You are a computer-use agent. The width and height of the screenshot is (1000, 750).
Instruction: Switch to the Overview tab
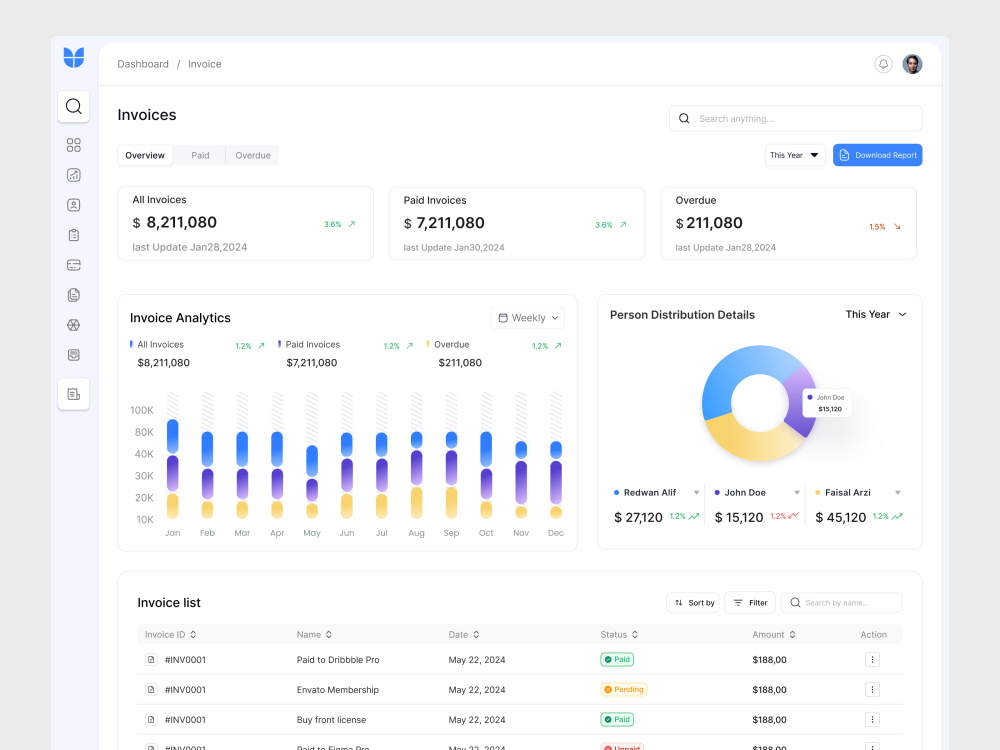coord(145,155)
